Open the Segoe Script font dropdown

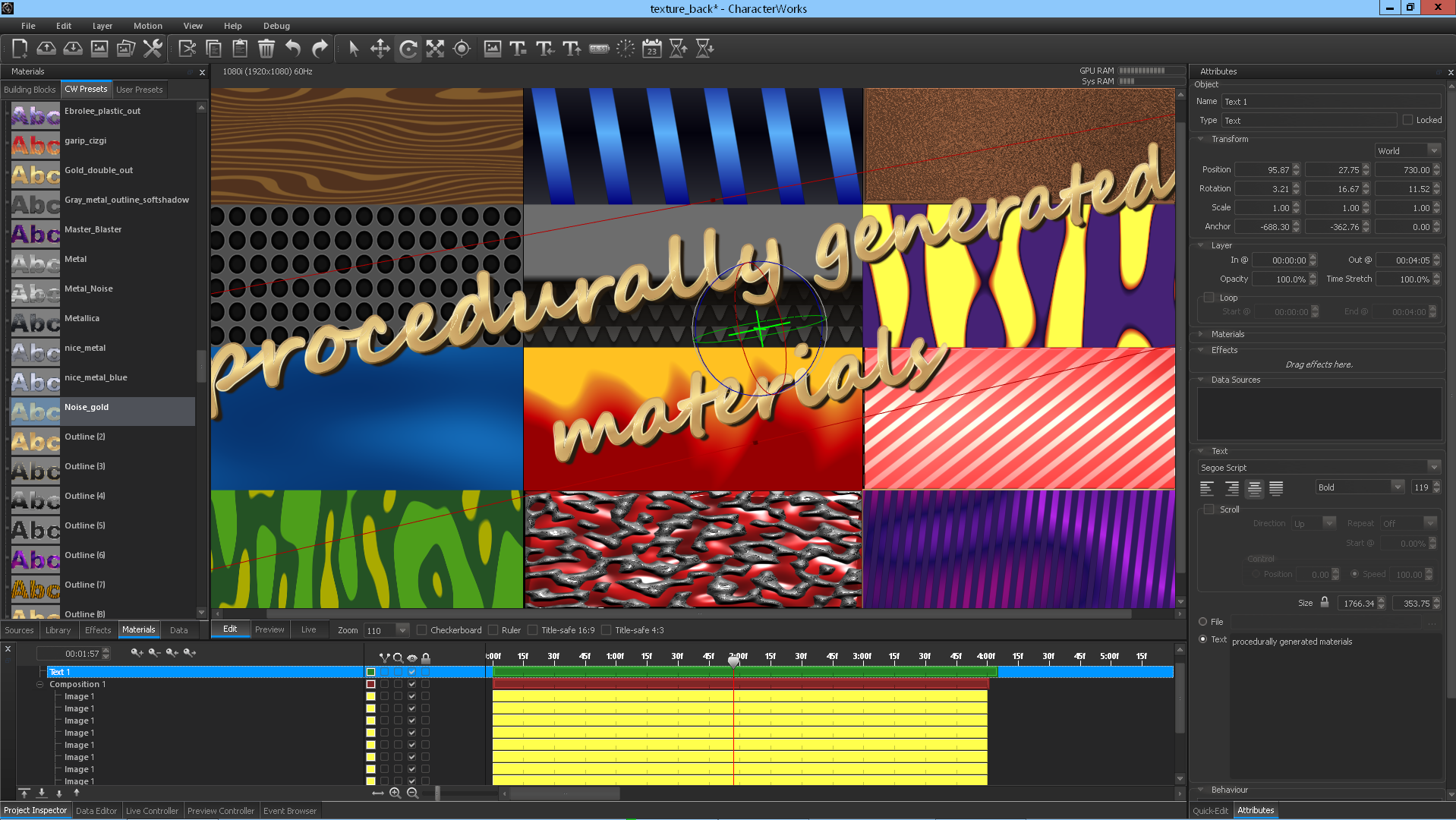coord(1433,468)
